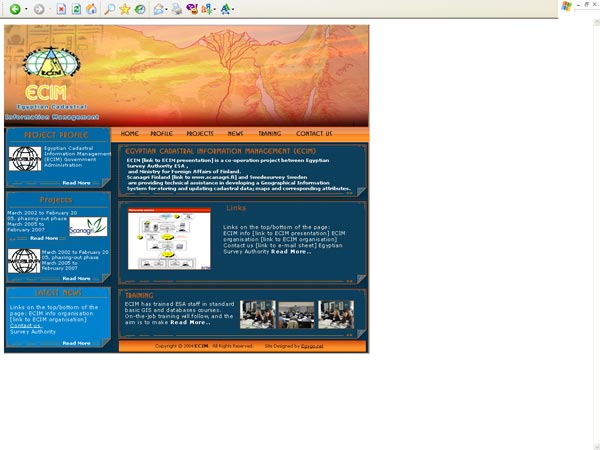Click the blue letter A toolbar icon
Screen dimensions: 600x450
tap(225, 9)
